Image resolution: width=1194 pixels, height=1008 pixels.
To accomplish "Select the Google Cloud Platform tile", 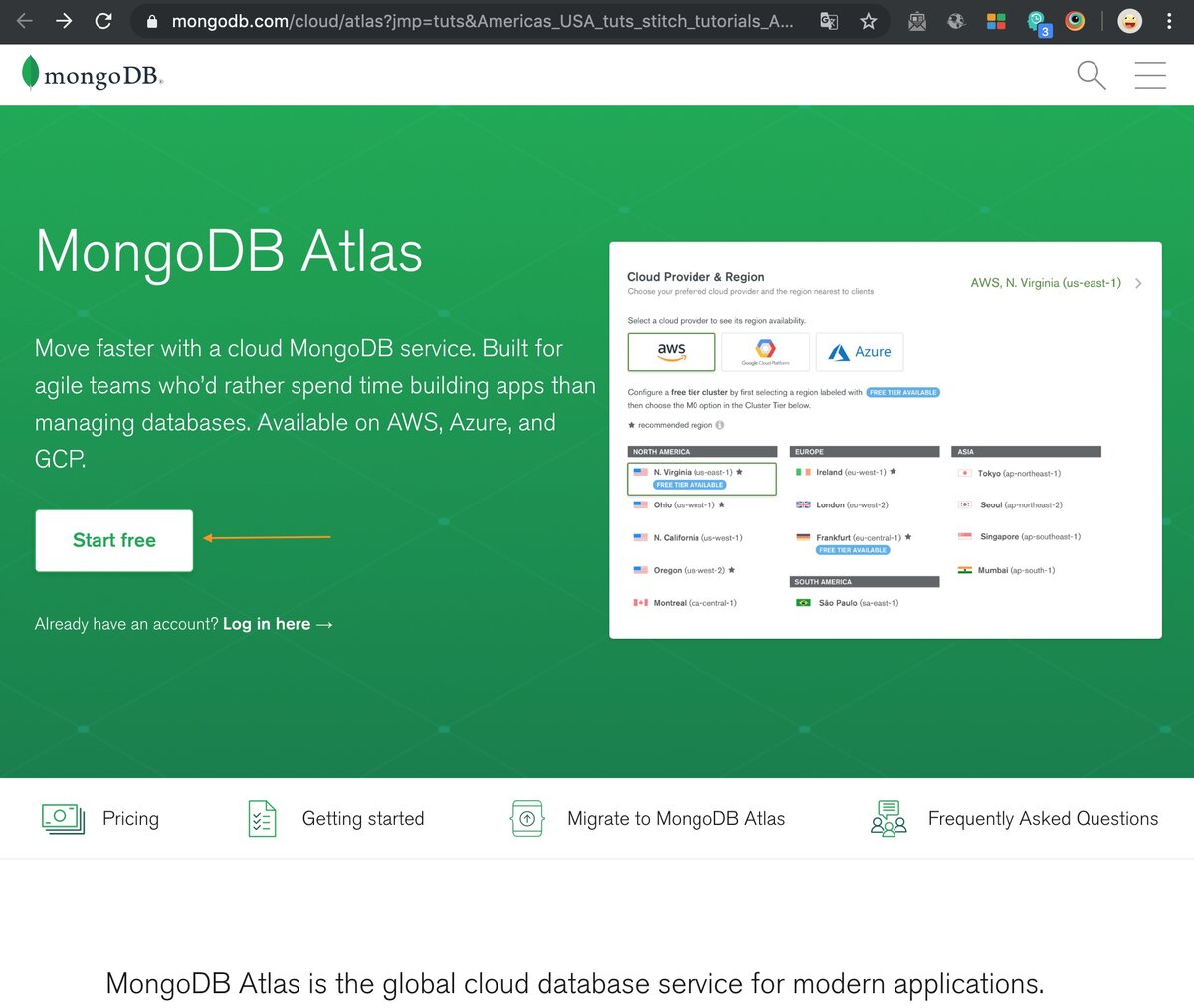I will click(765, 351).
